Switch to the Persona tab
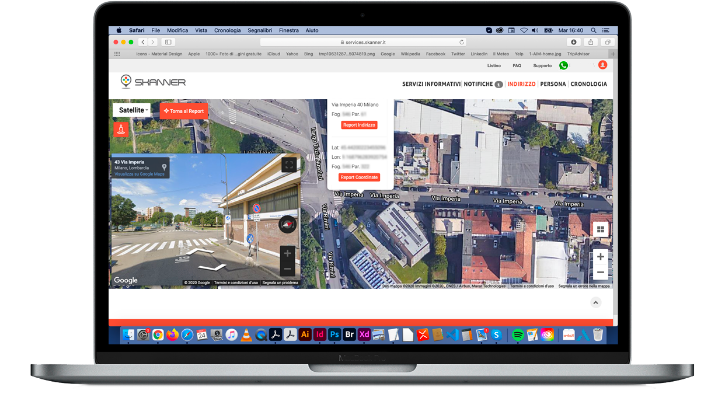This screenshot has height=412, width=724. (552, 84)
